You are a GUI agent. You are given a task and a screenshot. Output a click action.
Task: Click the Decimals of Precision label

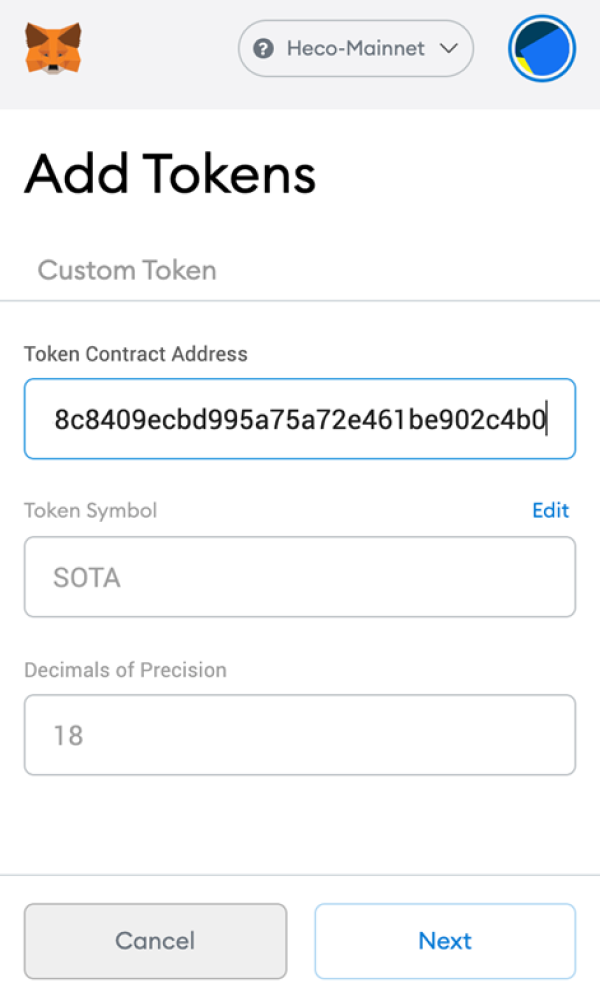[126, 669]
